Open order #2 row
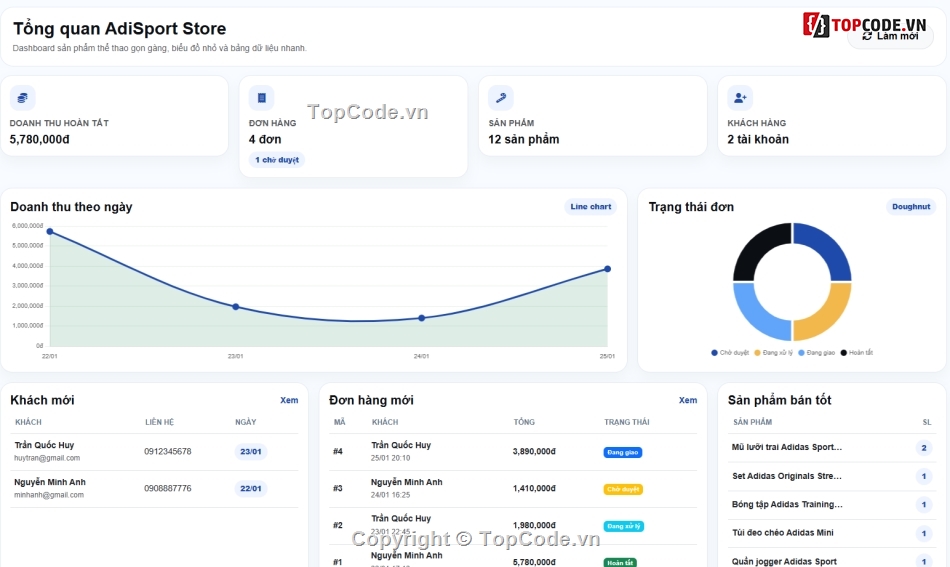 point(513,525)
